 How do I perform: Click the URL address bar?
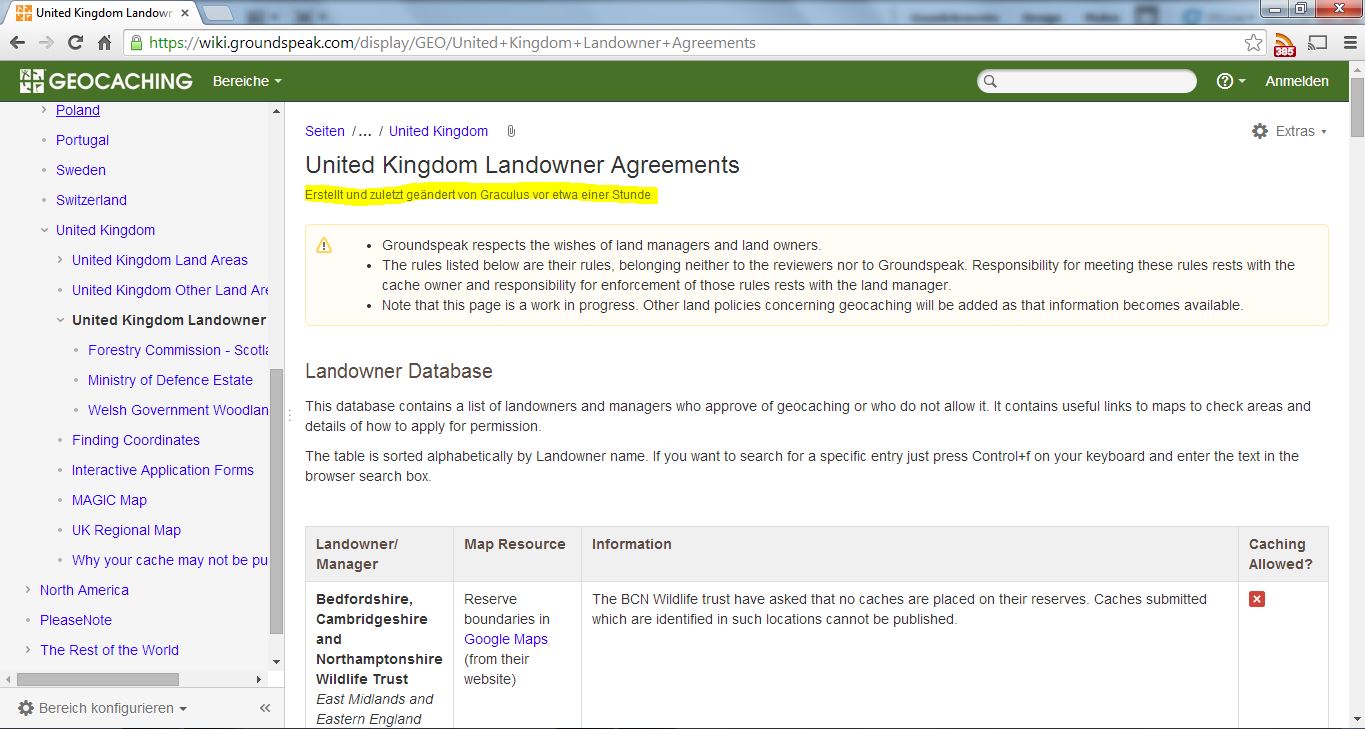[695, 43]
